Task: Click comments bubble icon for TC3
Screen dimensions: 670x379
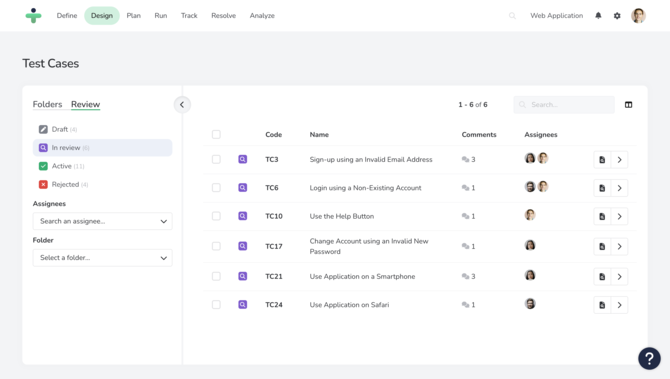Action: [x=465, y=159]
